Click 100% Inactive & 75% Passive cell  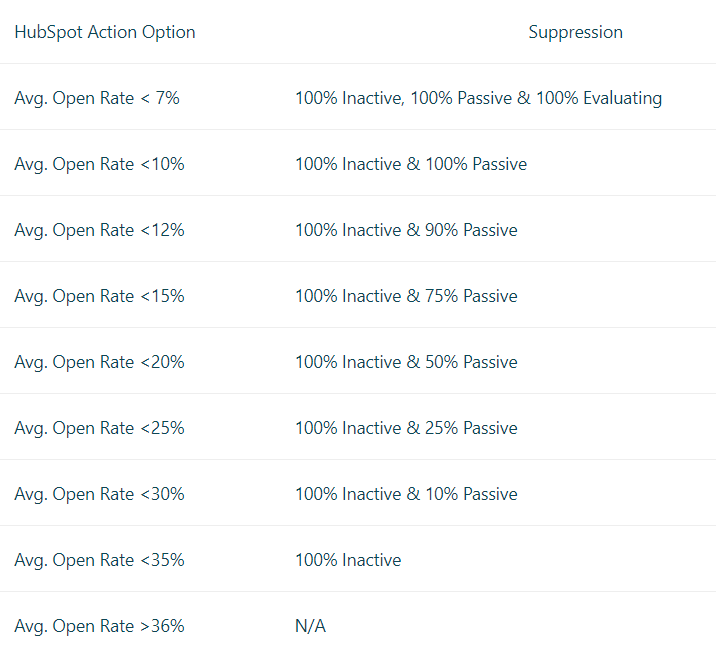coord(406,296)
